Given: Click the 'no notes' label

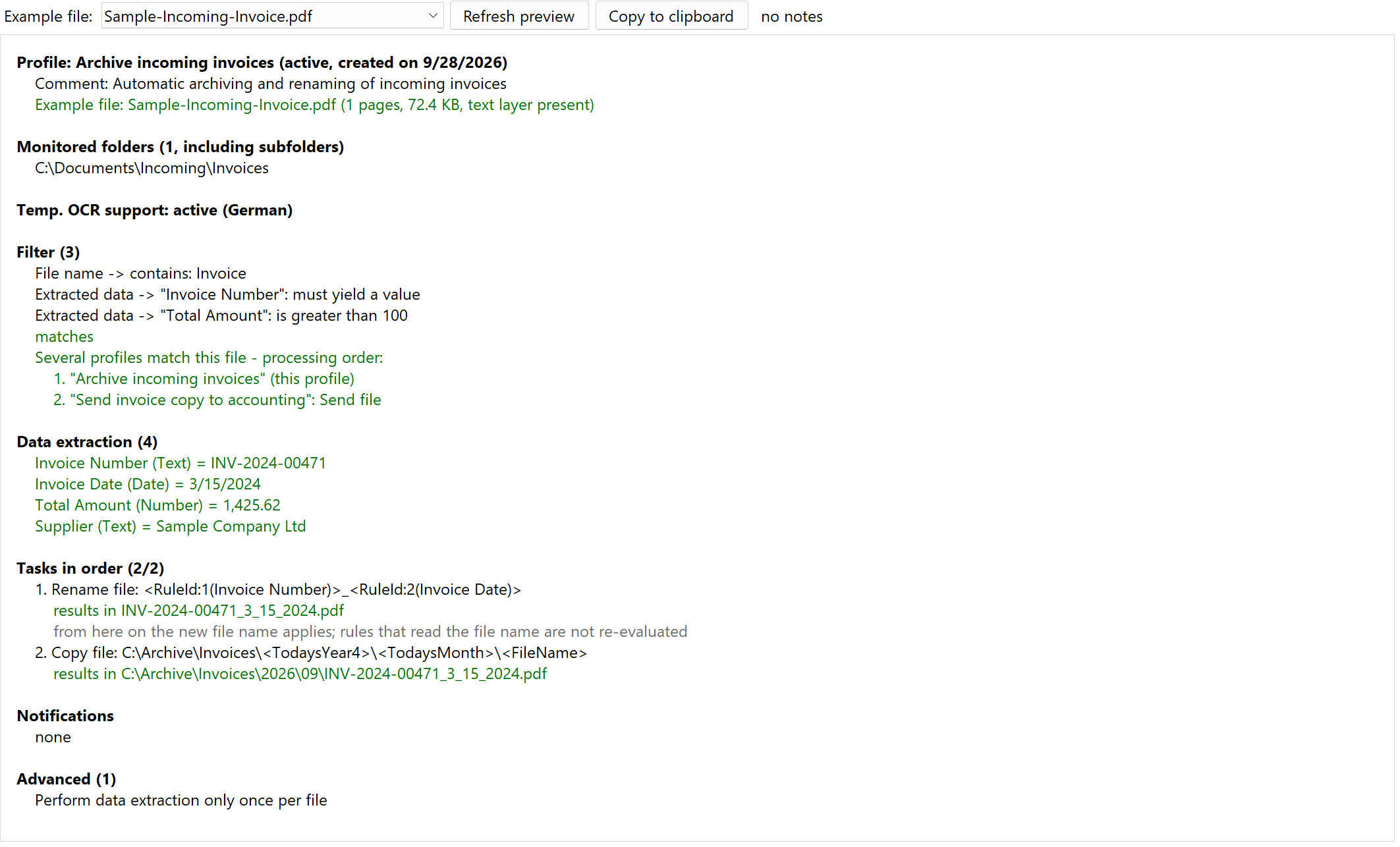Looking at the screenshot, I should (x=791, y=16).
